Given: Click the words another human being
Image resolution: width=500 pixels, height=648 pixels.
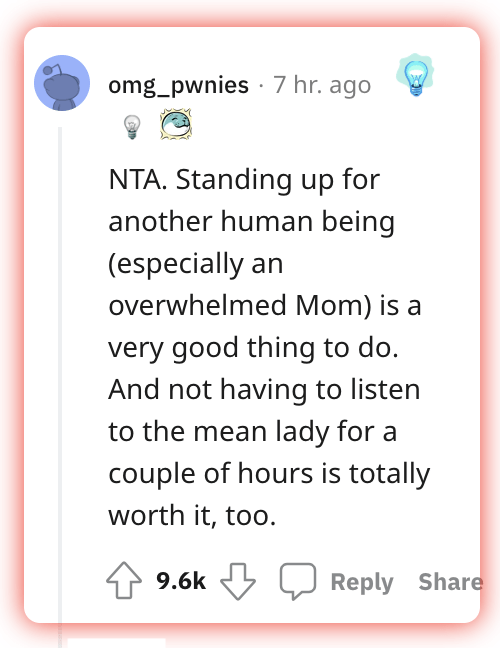Looking at the screenshot, I should pyautogui.click(x=252, y=222).
